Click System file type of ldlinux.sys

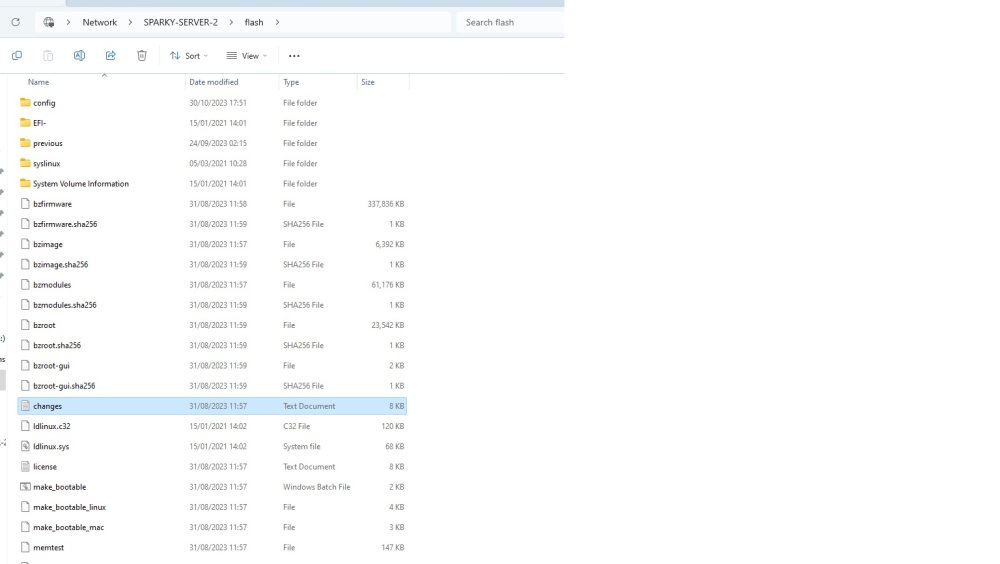302,447
